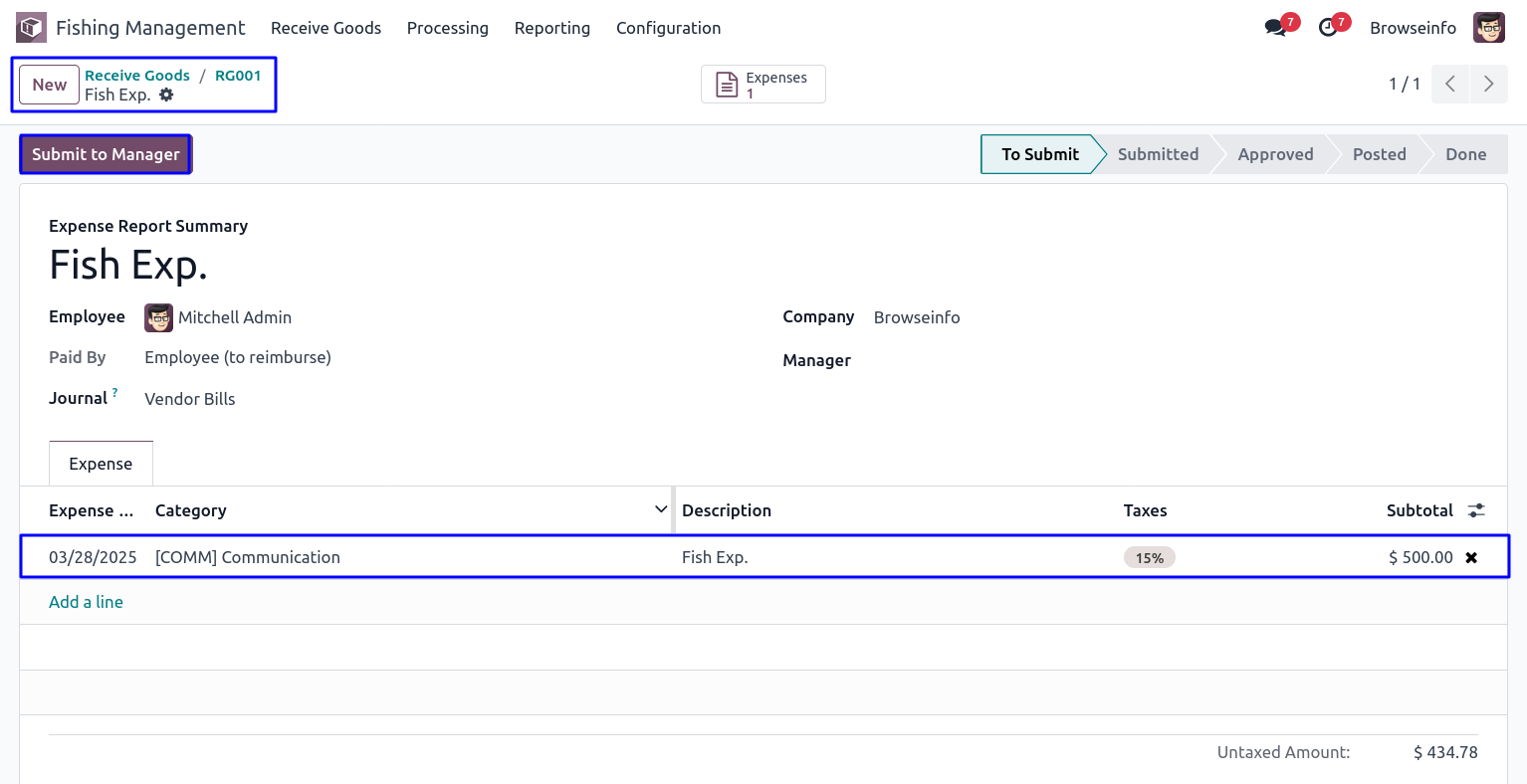
Task: Open the Mitchell Admin employee field
Action: click(235, 317)
